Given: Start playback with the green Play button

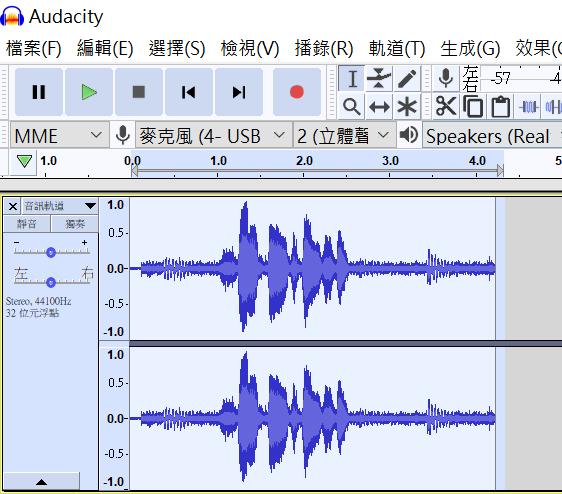Looking at the screenshot, I should click(x=89, y=92).
